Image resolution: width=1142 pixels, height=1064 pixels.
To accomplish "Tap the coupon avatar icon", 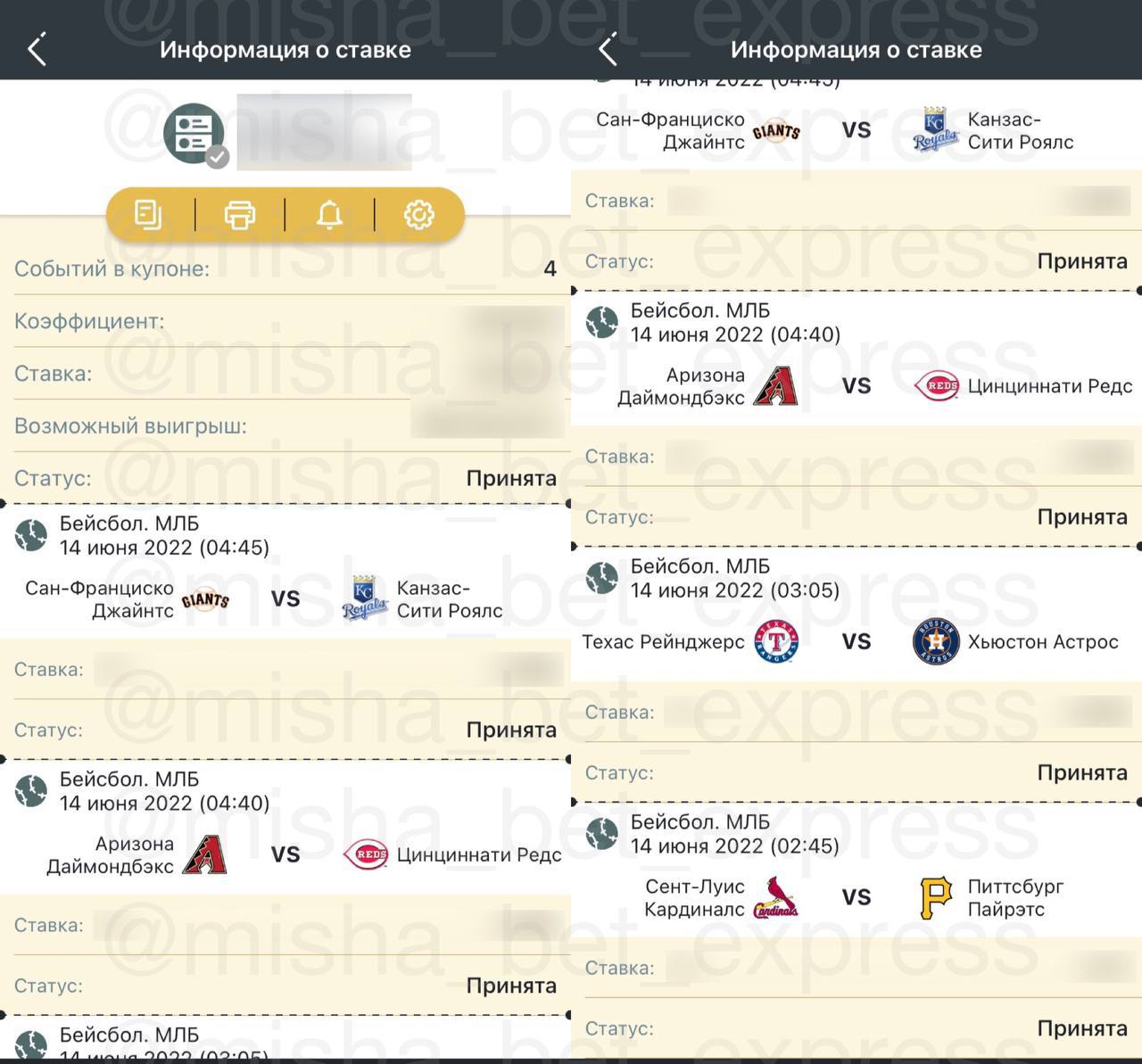I will 194,134.
